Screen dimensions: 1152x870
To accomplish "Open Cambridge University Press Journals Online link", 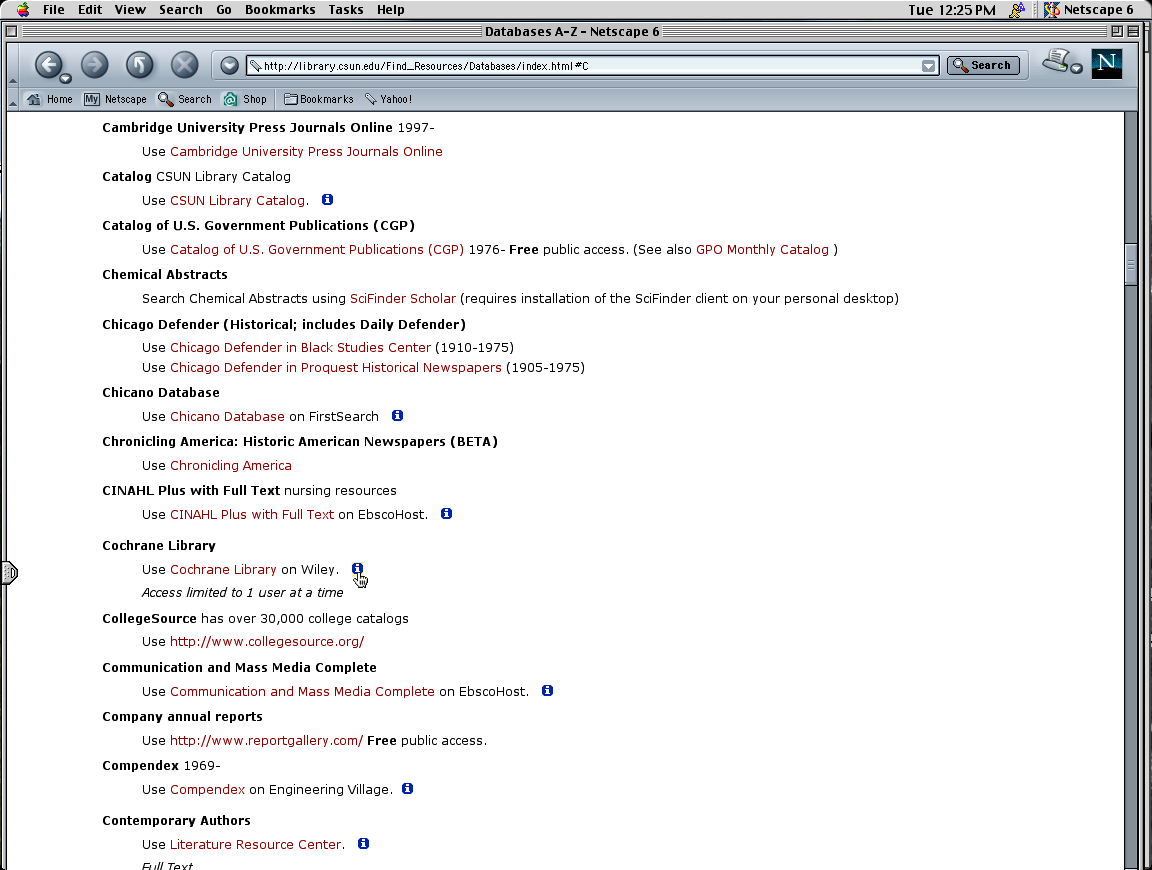I will [306, 151].
